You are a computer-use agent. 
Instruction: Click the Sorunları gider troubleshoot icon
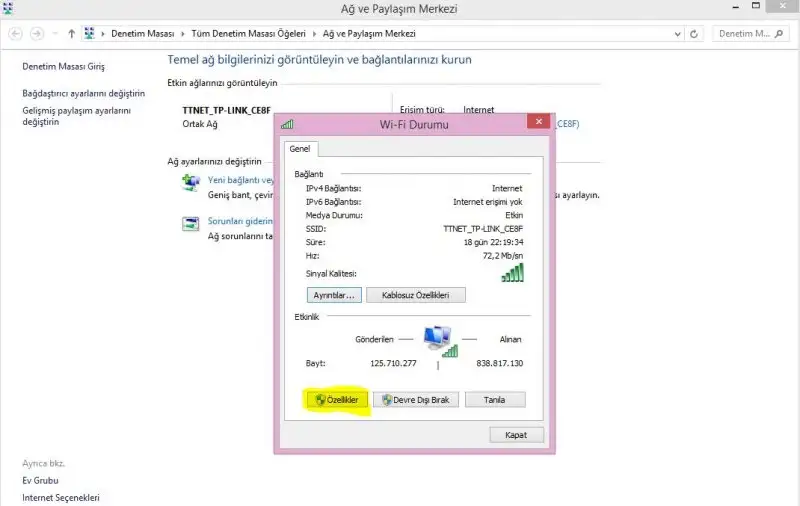click(190, 223)
